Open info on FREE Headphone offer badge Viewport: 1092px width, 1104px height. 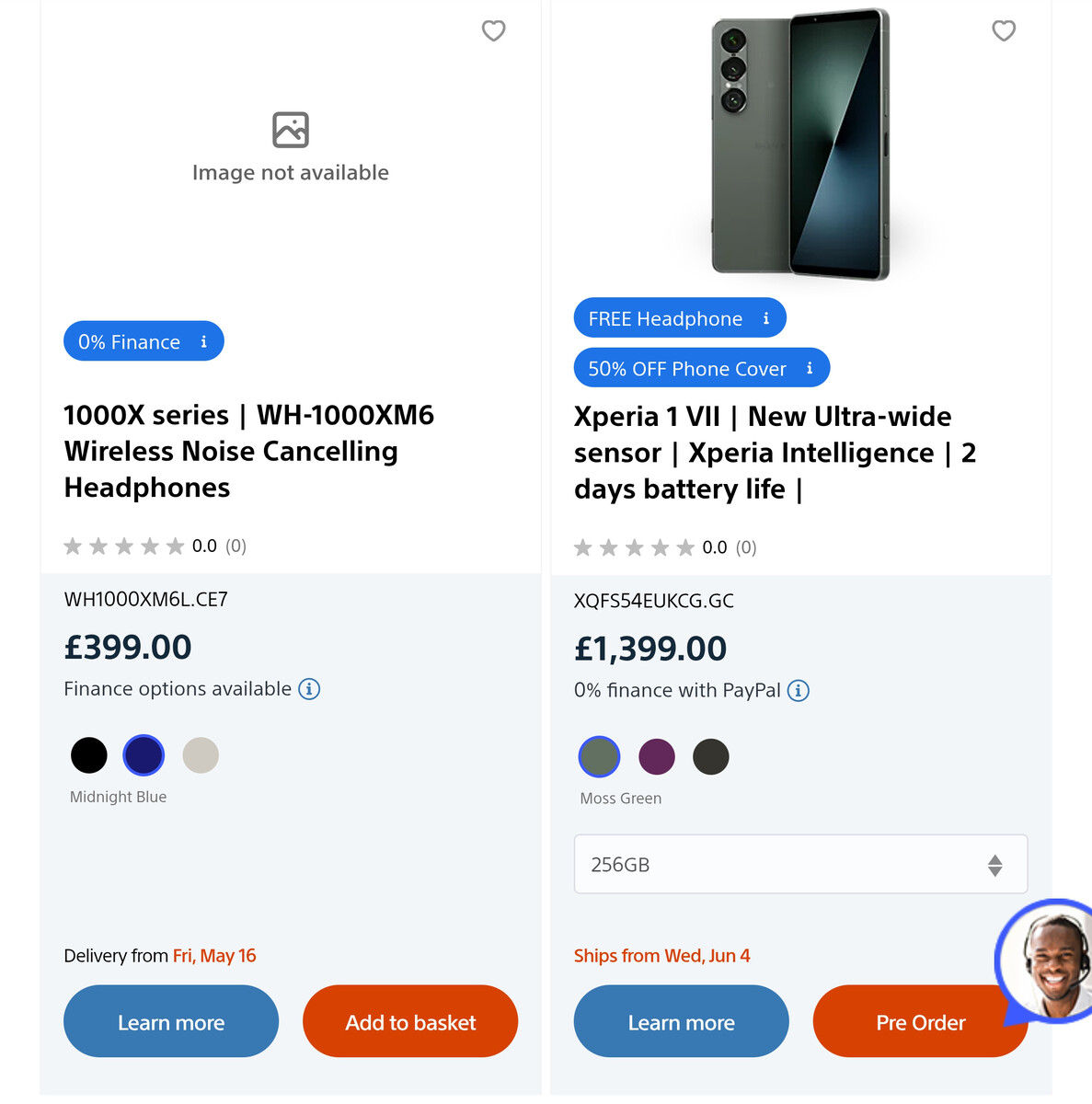coord(765,318)
